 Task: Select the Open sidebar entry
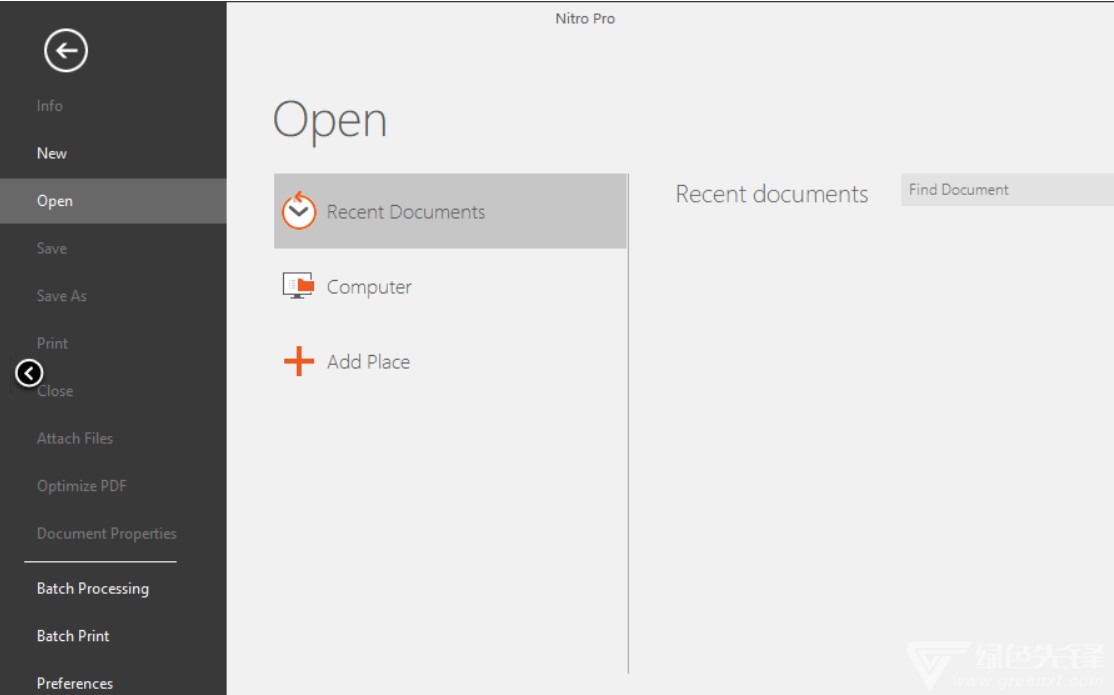tap(113, 201)
